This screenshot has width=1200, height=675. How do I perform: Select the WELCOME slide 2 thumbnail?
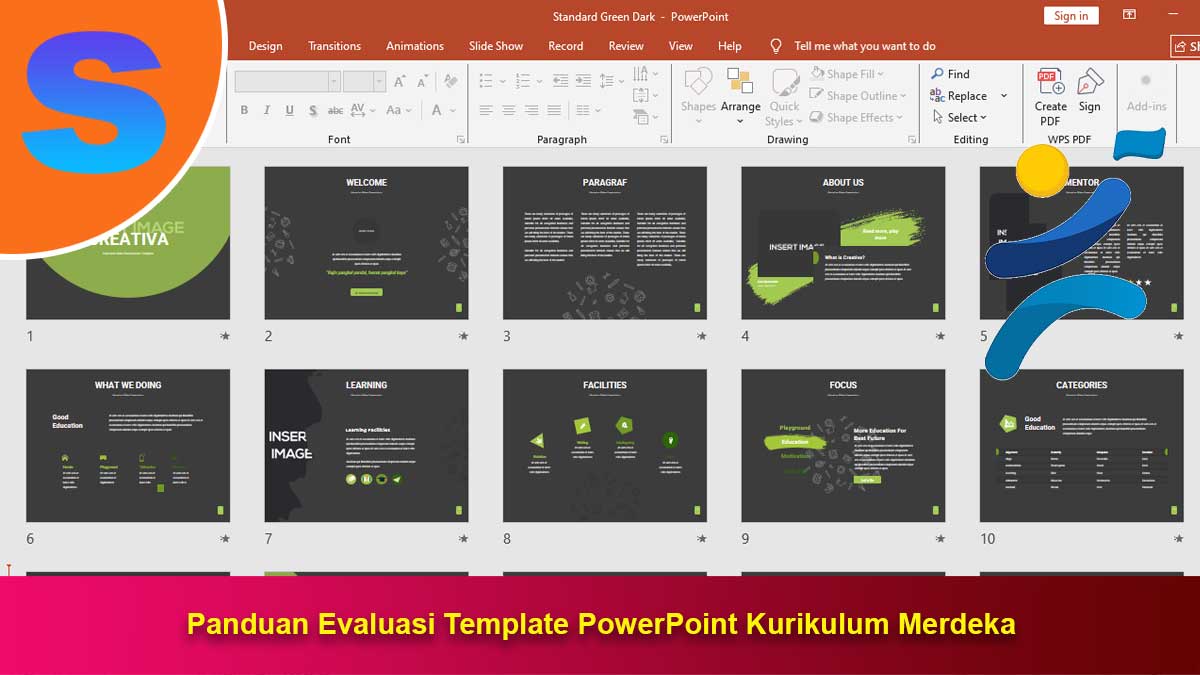point(367,243)
